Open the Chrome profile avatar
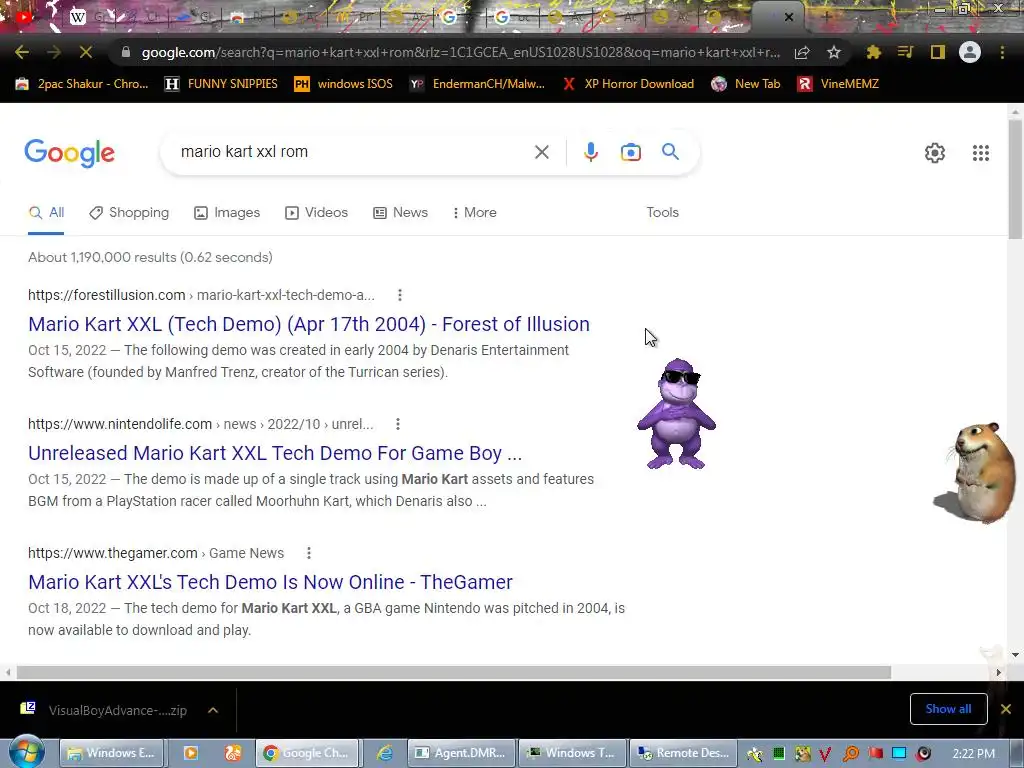The height and width of the screenshot is (768, 1024). (x=970, y=52)
